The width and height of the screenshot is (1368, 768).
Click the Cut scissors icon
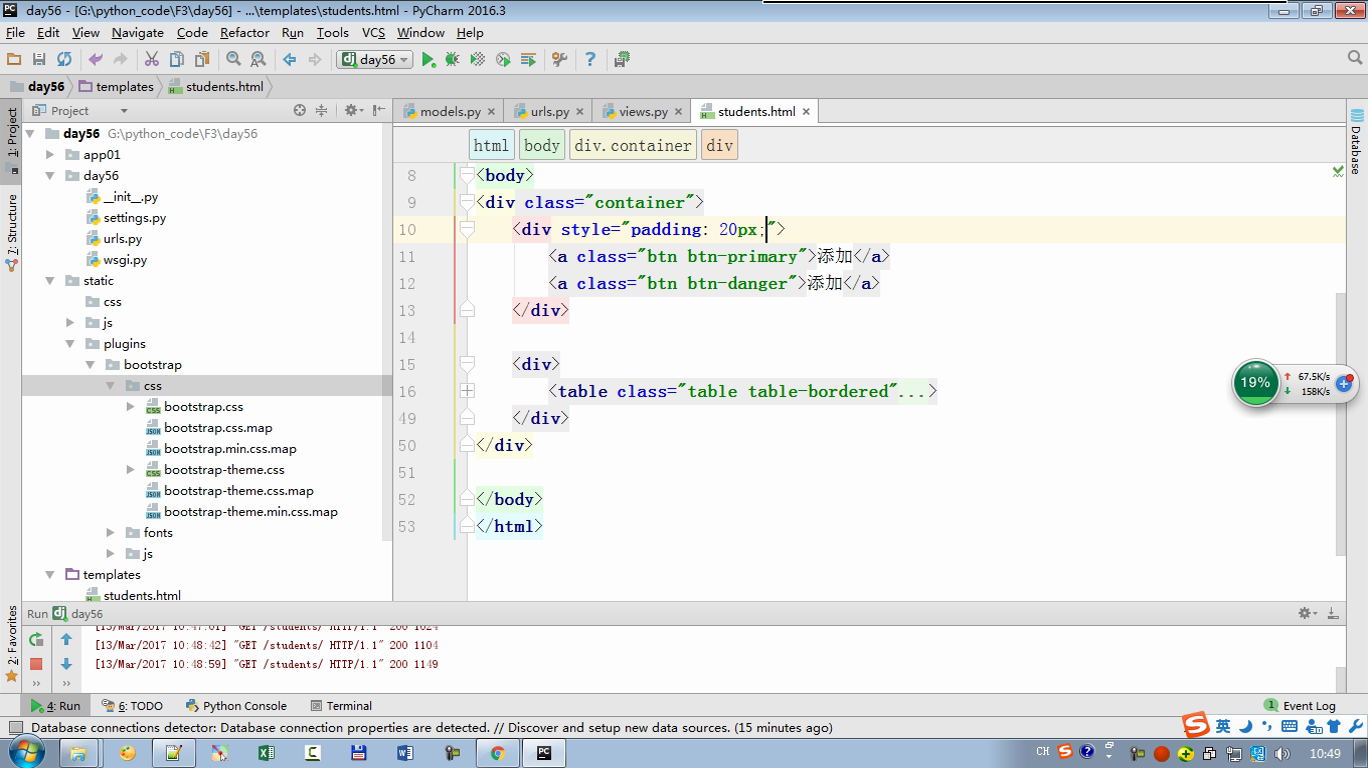pyautogui.click(x=152, y=60)
